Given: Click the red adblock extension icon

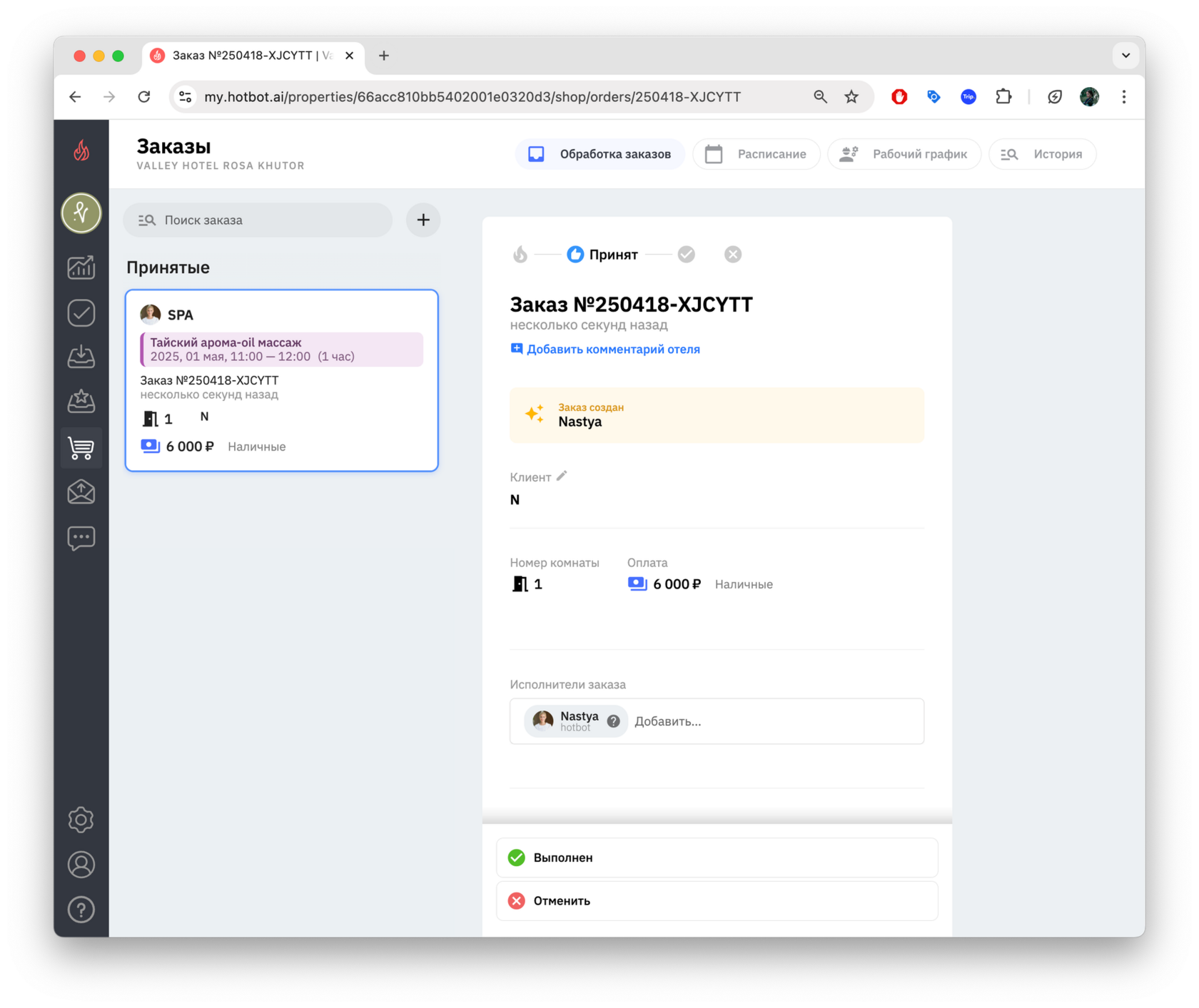Looking at the screenshot, I should 899,97.
